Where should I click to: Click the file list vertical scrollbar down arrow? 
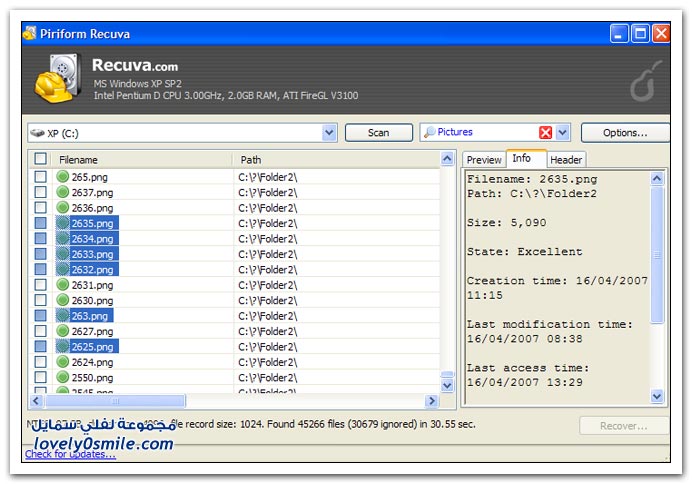(x=447, y=385)
